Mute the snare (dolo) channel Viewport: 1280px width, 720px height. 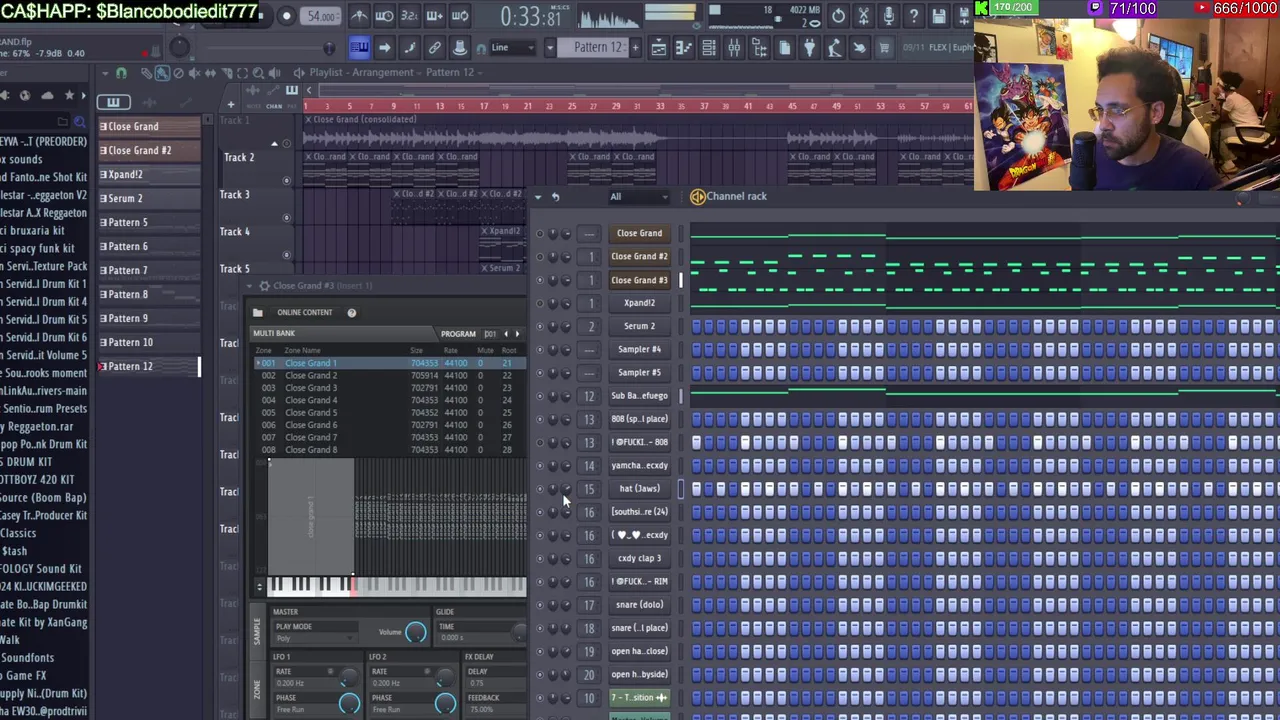click(540, 604)
